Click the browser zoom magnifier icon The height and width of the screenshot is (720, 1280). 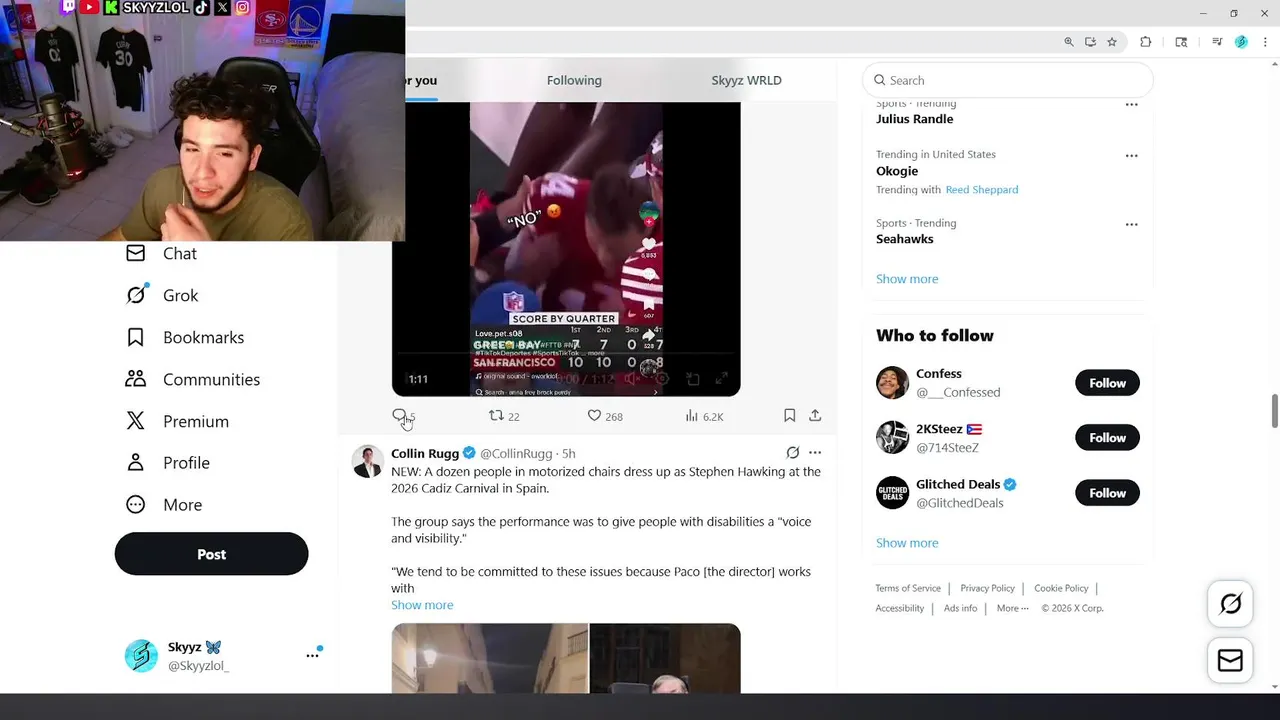(1069, 42)
